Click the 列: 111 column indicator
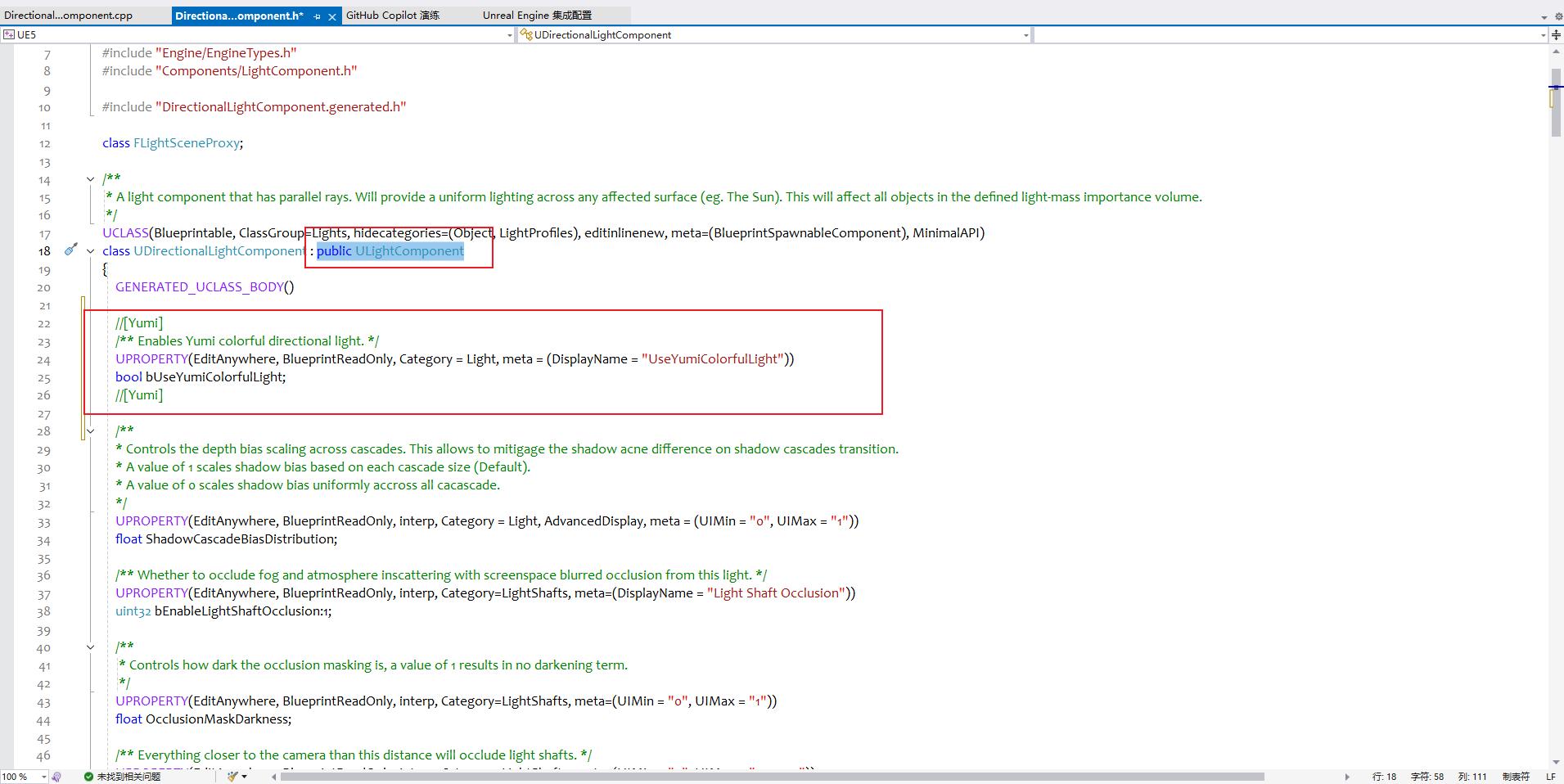Screen dimensions: 1564x784 coord(1472,777)
